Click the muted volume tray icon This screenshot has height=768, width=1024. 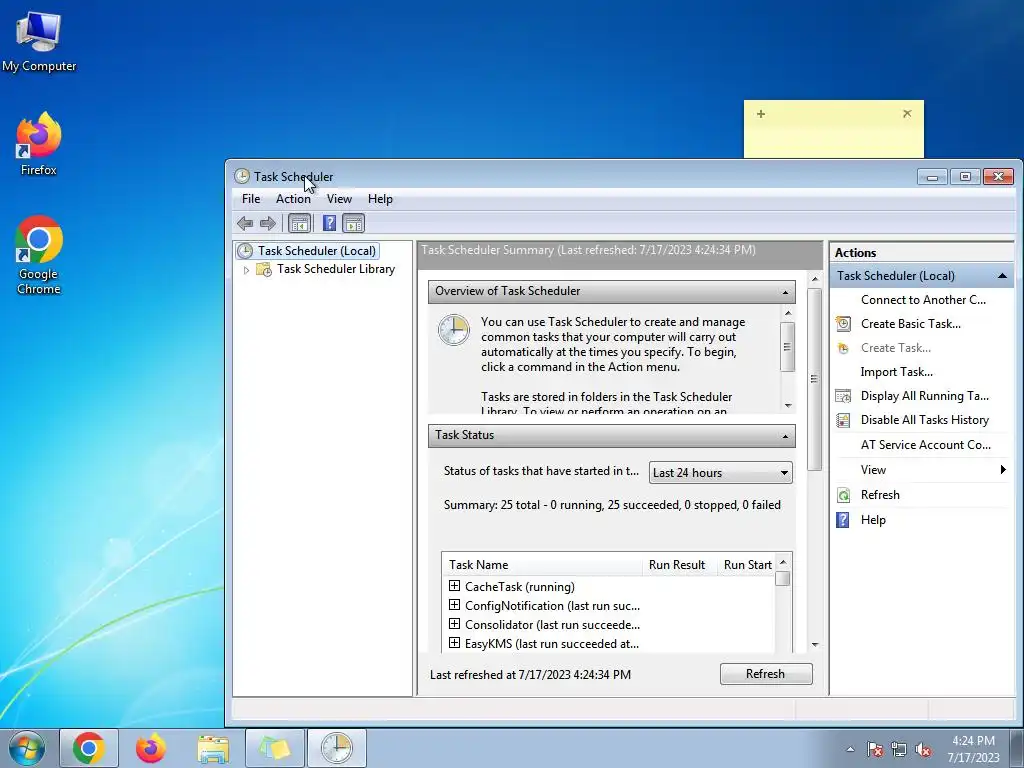(x=923, y=749)
